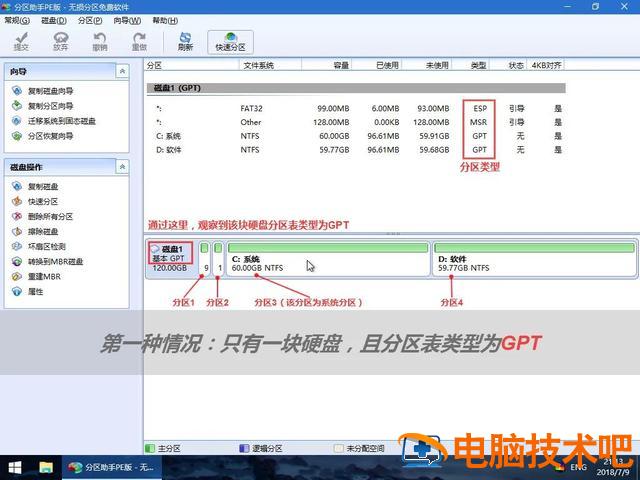The width and height of the screenshot is (640, 480).
Task: Click the 提交 (Commit) toolbar icon
Action: pyautogui.click(x=21, y=40)
